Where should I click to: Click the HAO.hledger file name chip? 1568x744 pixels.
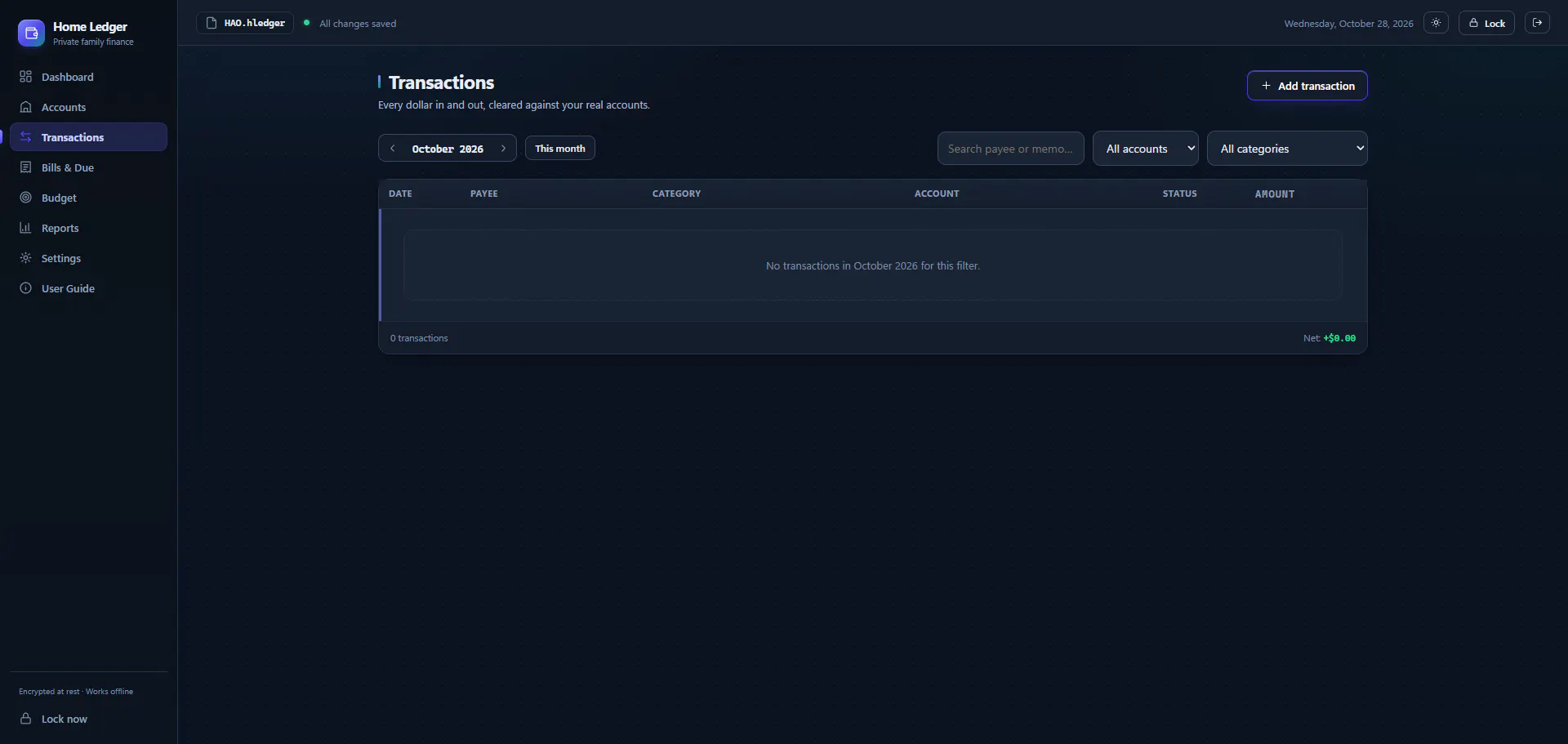(245, 23)
